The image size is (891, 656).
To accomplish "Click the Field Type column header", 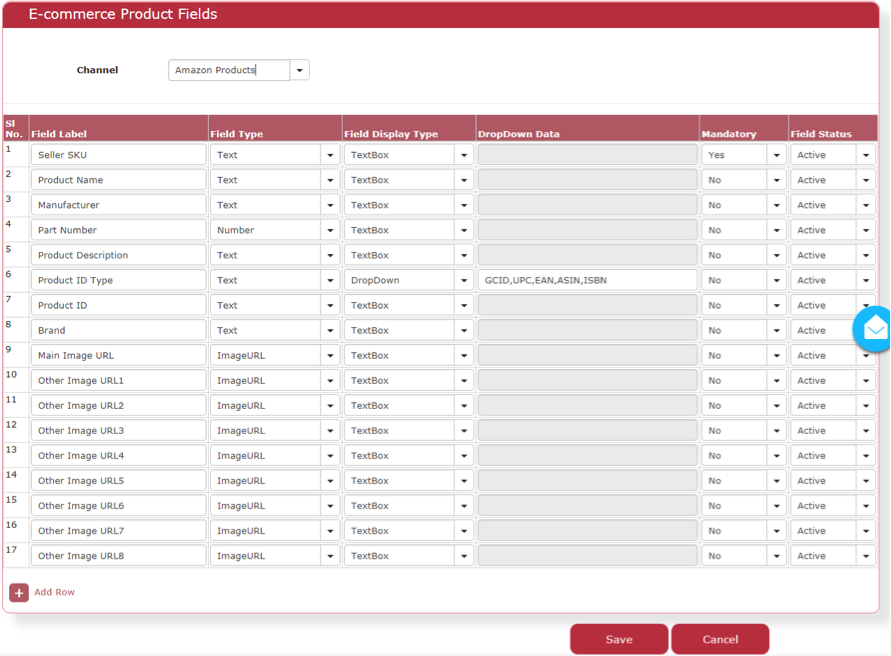I will click(236, 134).
